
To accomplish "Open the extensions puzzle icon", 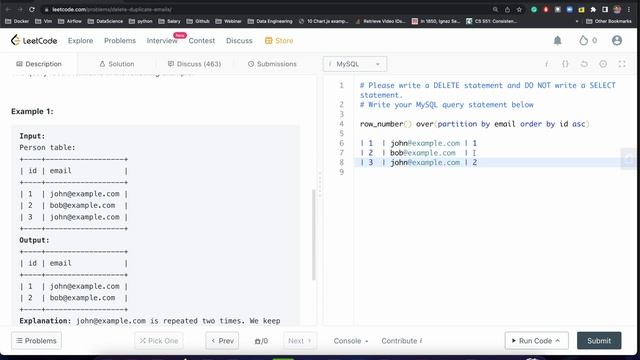I will tap(593, 9).
